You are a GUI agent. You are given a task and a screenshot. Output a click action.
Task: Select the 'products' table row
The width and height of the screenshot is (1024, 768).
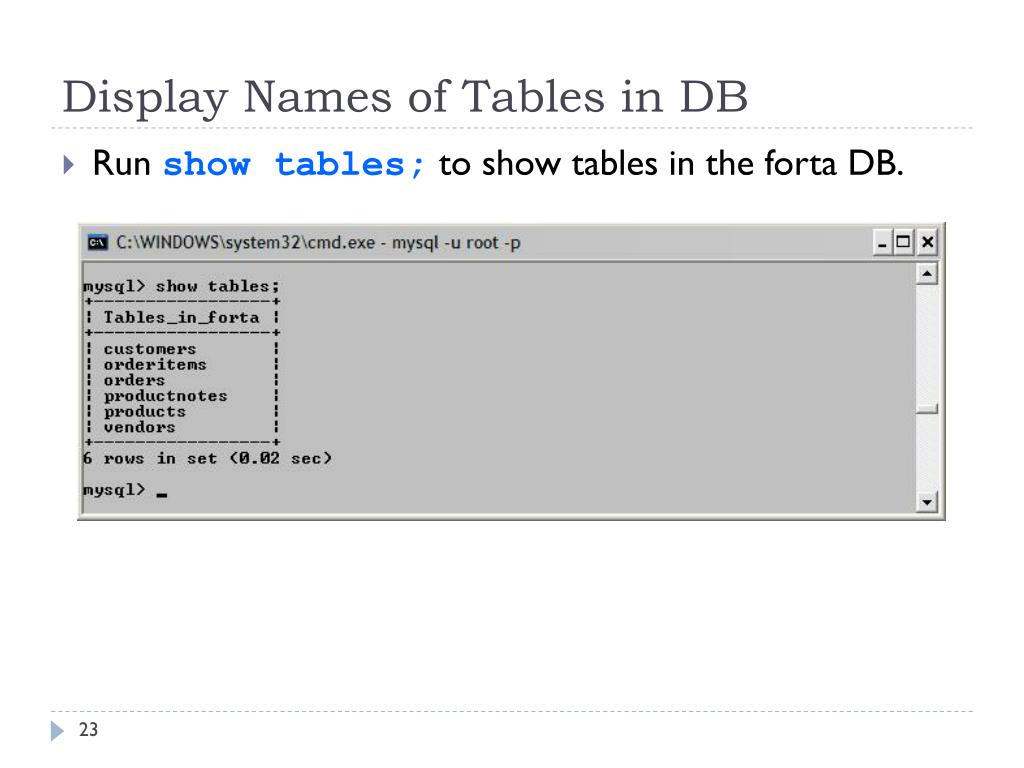tap(144, 411)
